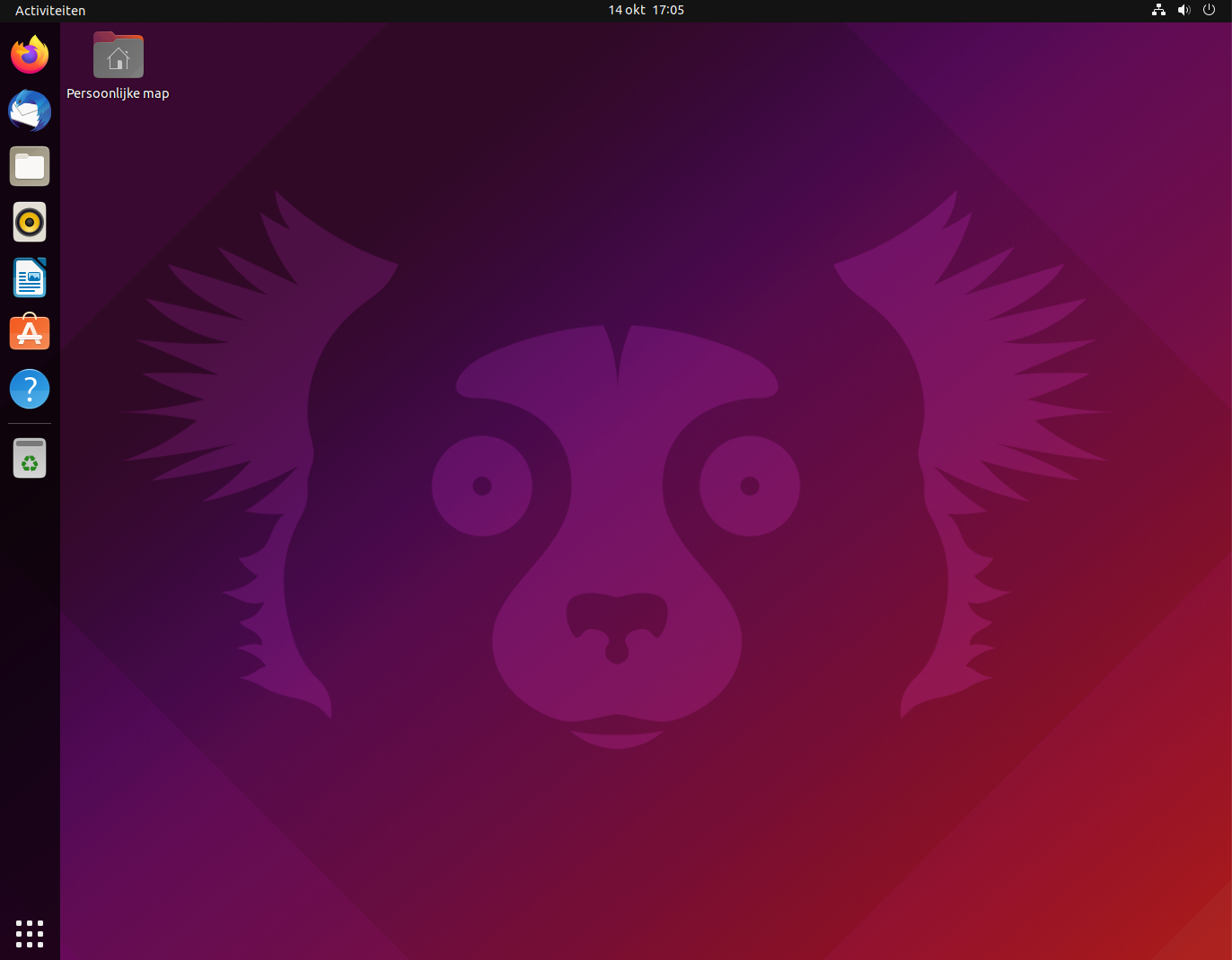Start Rhythmbox music player
The width and height of the screenshot is (1232, 960).
click(30, 222)
